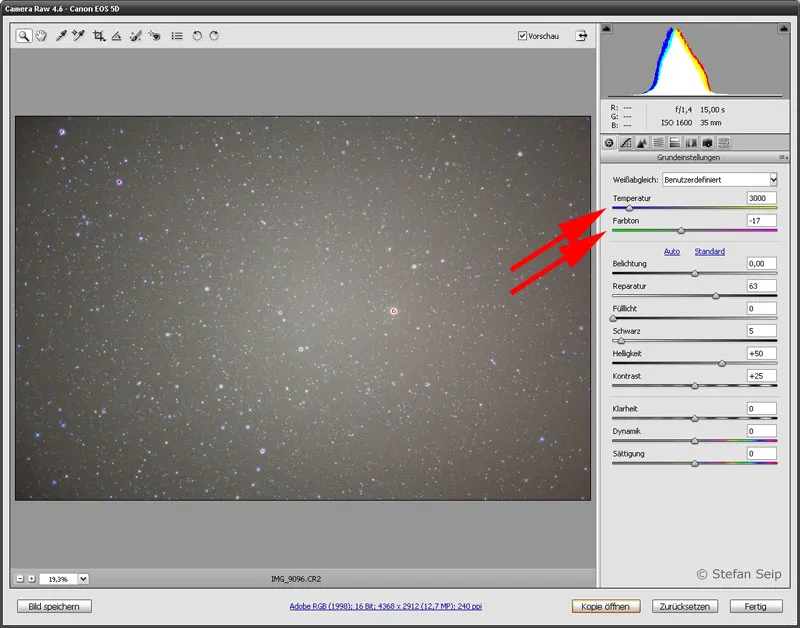This screenshot has height=628, width=800.
Task: Toggle the Vorschau preview checkbox
Action: (x=522, y=36)
